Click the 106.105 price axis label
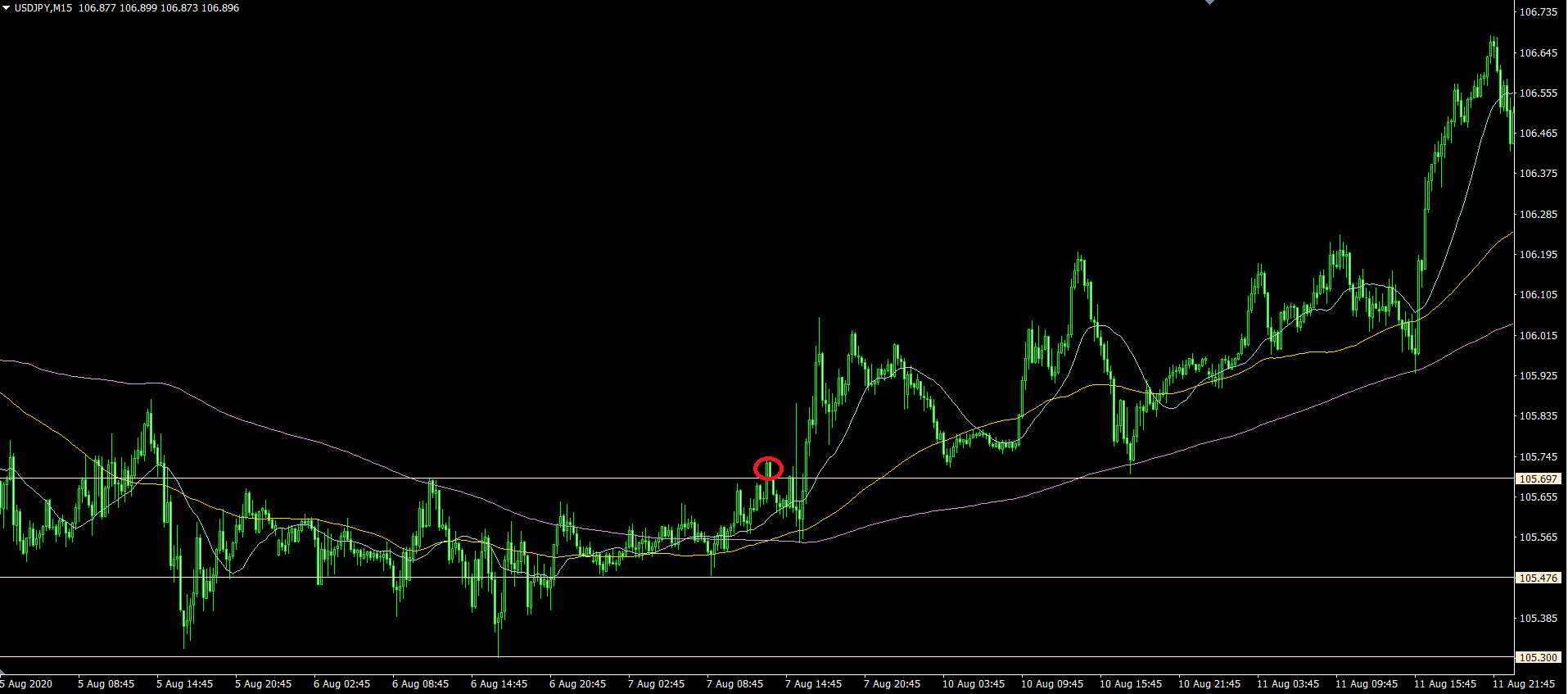This screenshot has width=1568, height=694. click(1539, 295)
